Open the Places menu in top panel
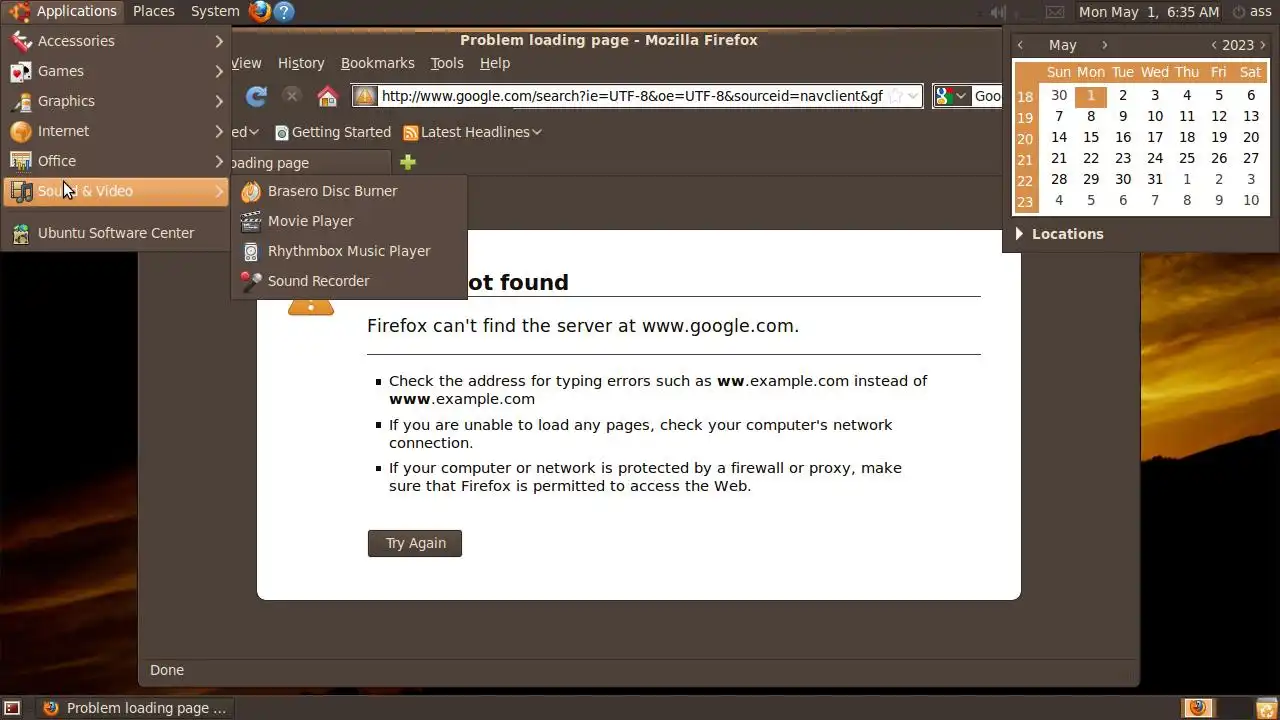Screen dimensions: 1280x720 point(154,11)
